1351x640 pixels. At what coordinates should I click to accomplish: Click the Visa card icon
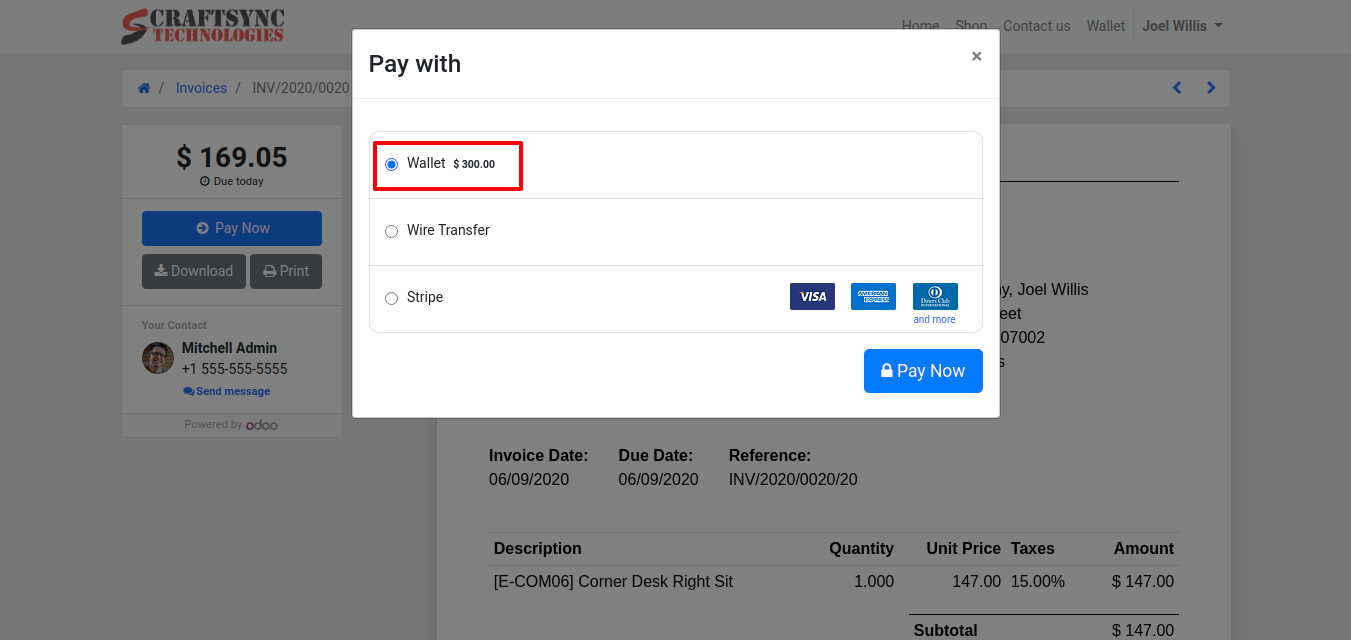click(x=812, y=297)
